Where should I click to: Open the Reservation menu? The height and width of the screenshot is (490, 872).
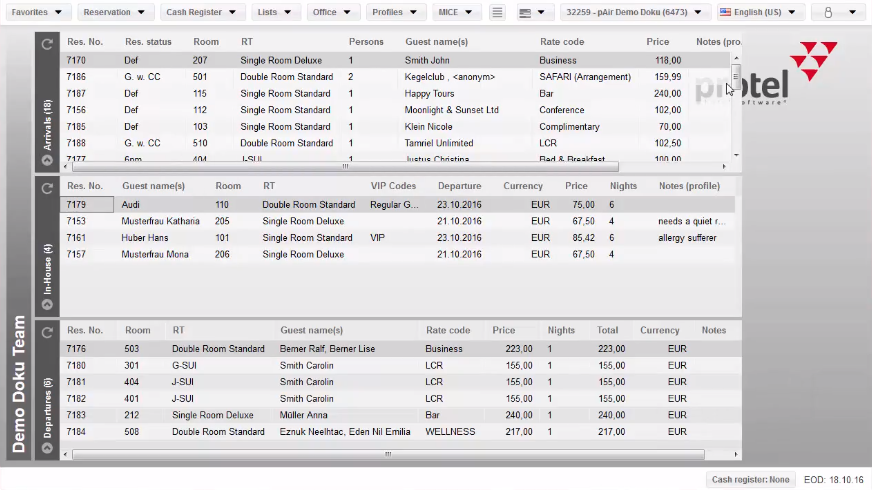coord(114,12)
